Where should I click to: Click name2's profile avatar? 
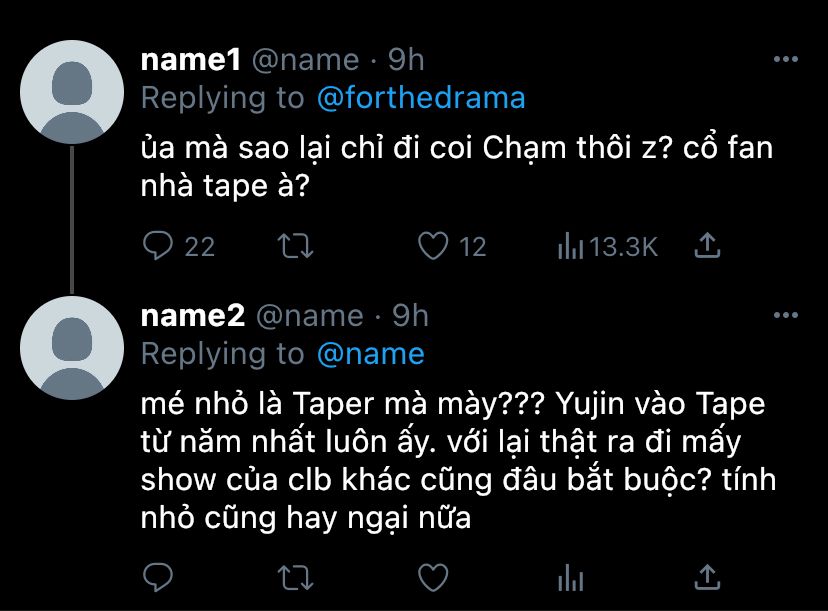pos(70,348)
